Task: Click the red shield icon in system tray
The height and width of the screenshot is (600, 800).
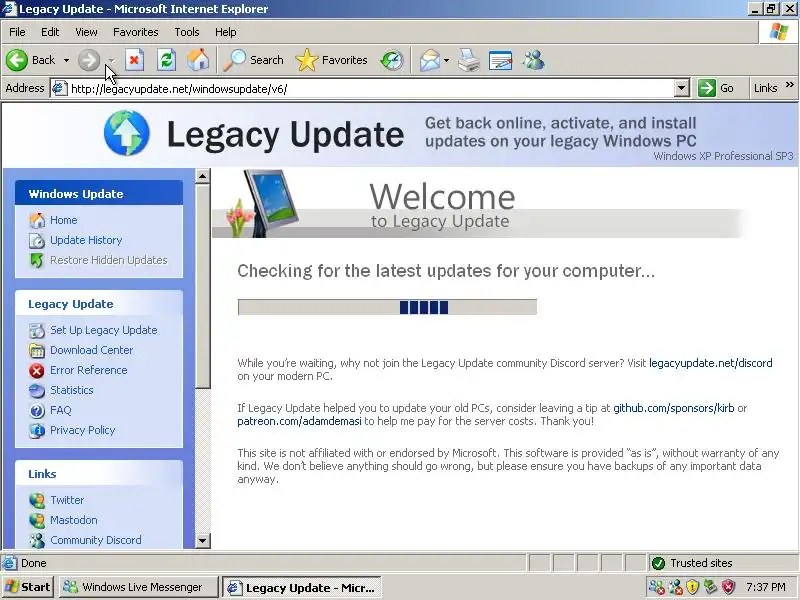Action: [729, 587]
